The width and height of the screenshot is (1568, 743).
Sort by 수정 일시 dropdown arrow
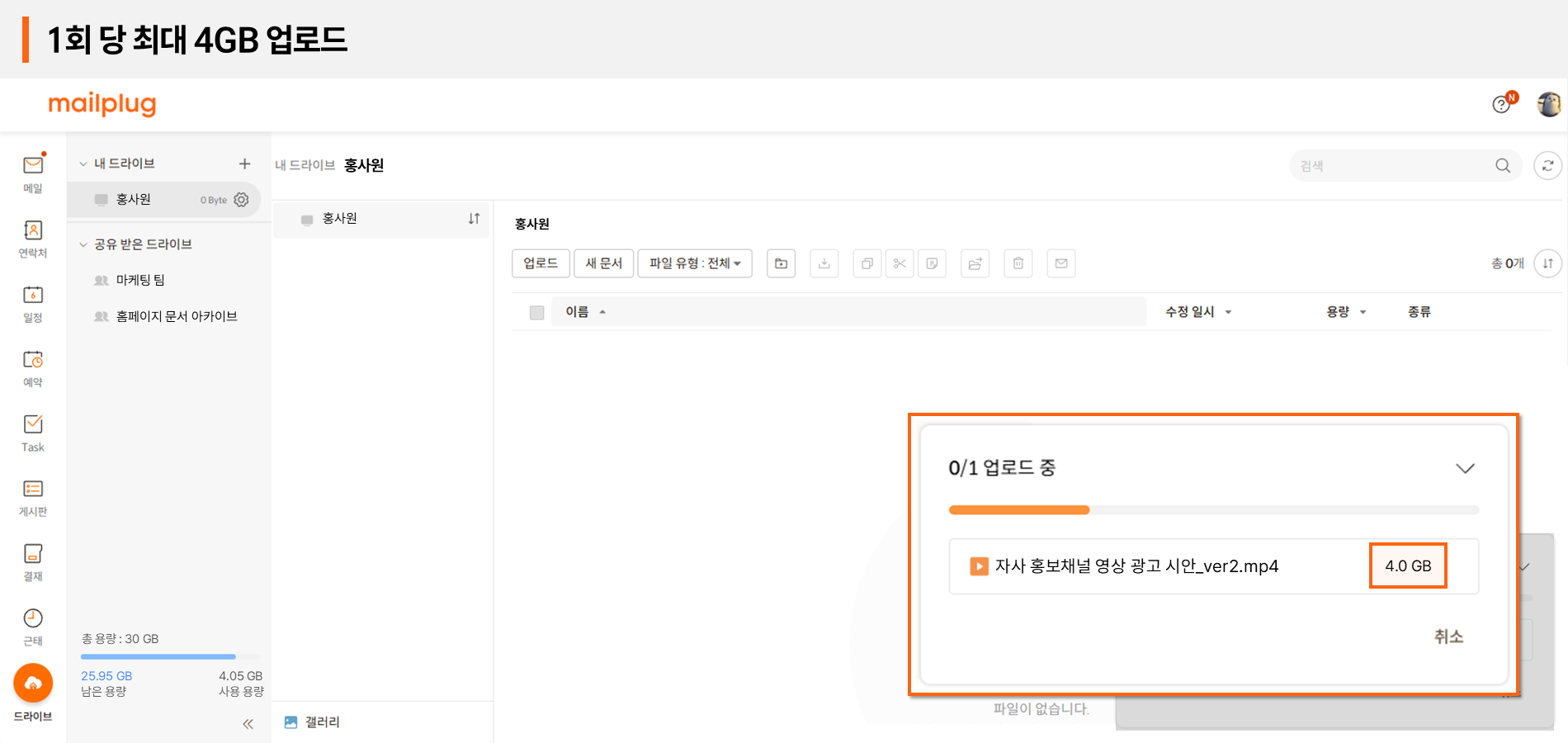click(x=1228, y=312)
